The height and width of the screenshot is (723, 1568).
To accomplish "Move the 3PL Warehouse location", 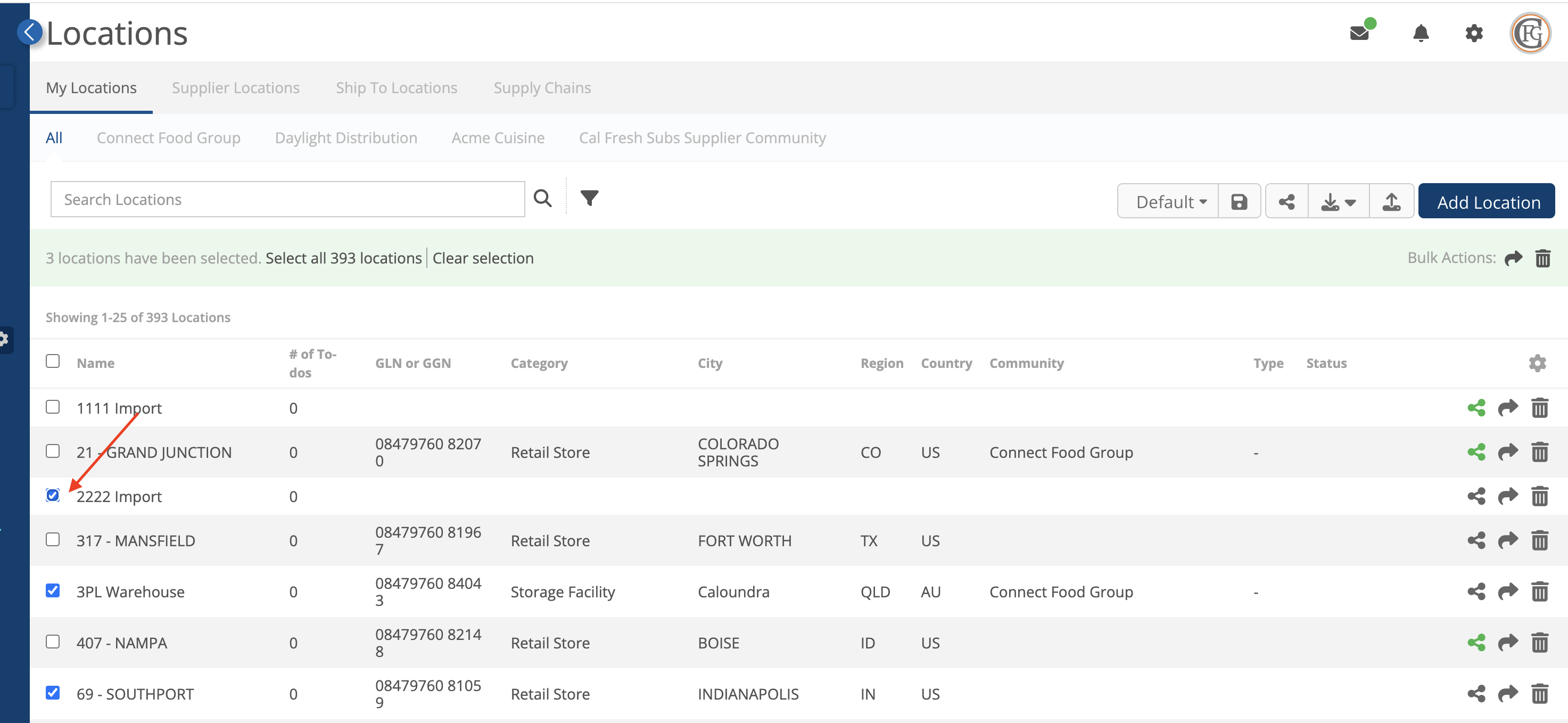I will pos(1508,591).
